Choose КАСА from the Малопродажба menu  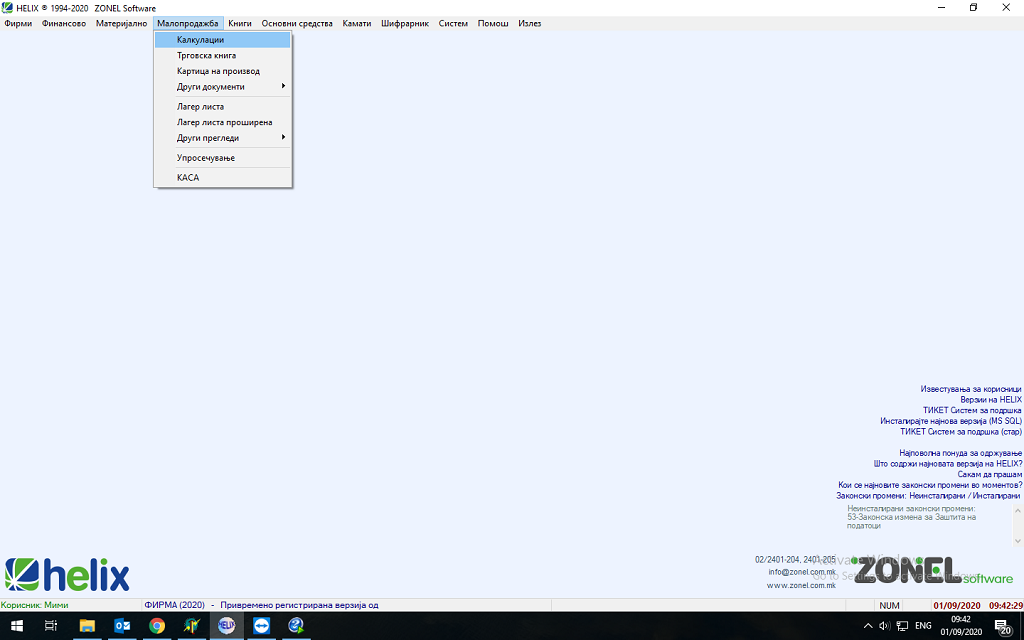[188, 178]
